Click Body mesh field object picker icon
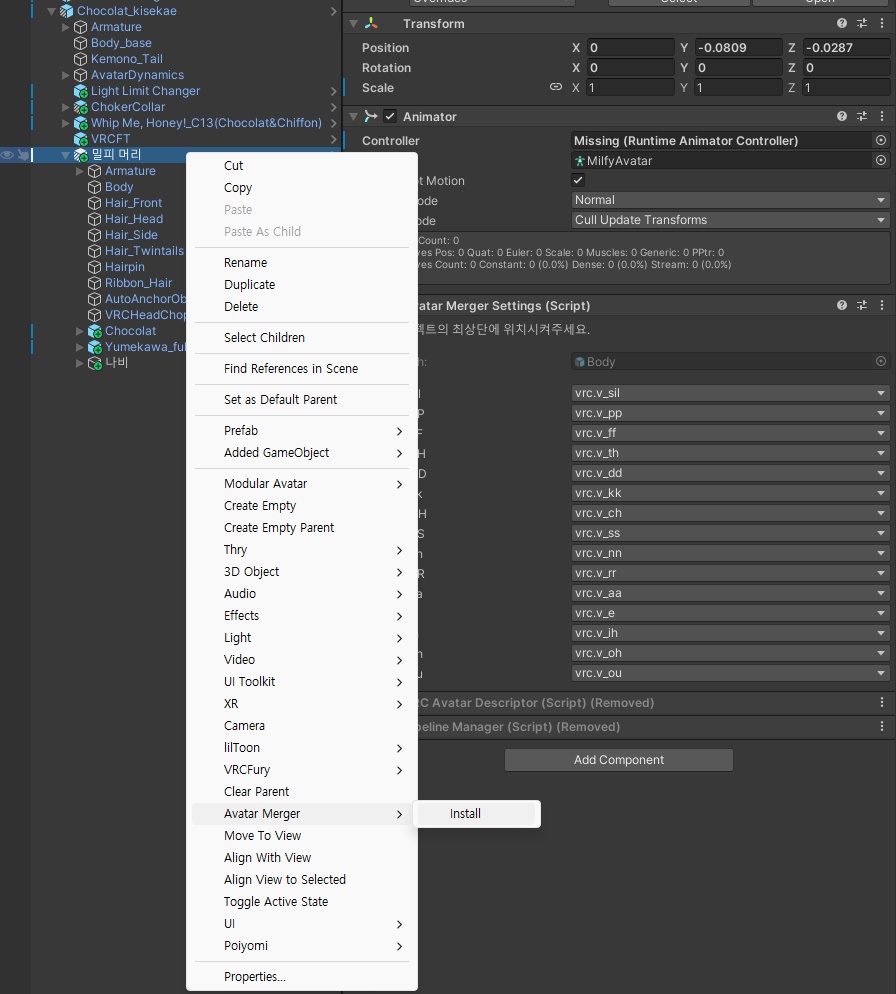 coord(881,361)
